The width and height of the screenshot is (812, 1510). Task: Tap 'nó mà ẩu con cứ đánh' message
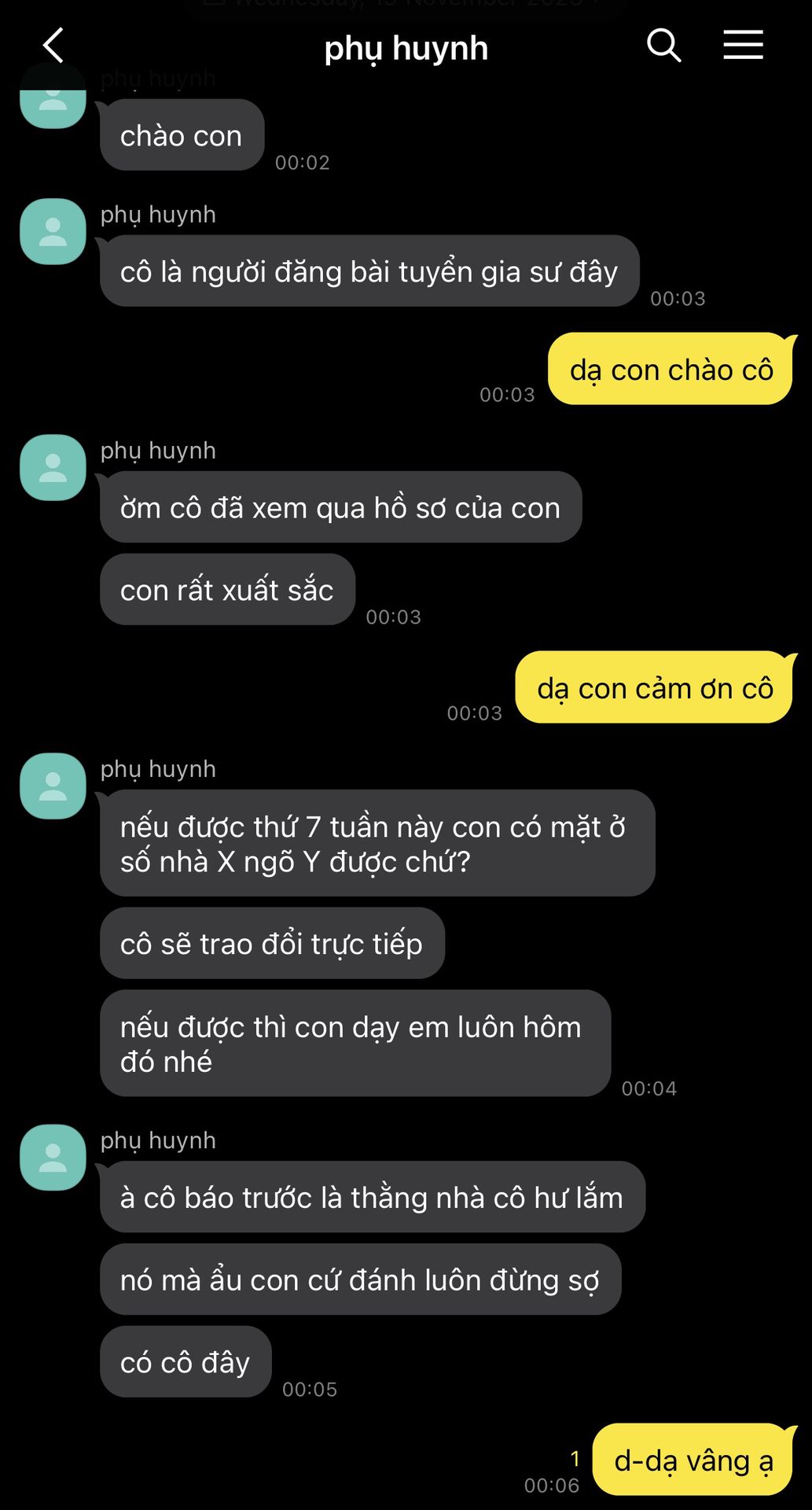tap(360, 1279)
